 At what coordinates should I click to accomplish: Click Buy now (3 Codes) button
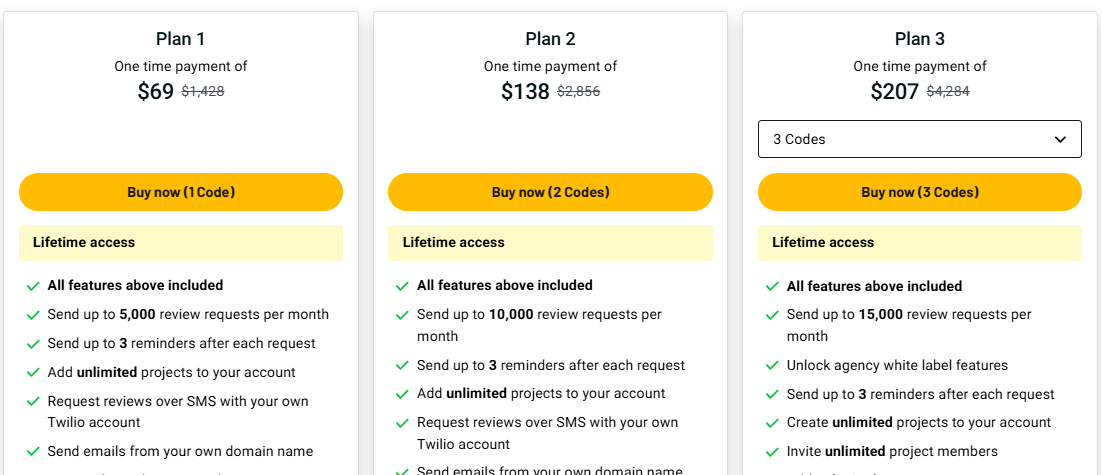(920, 192)
